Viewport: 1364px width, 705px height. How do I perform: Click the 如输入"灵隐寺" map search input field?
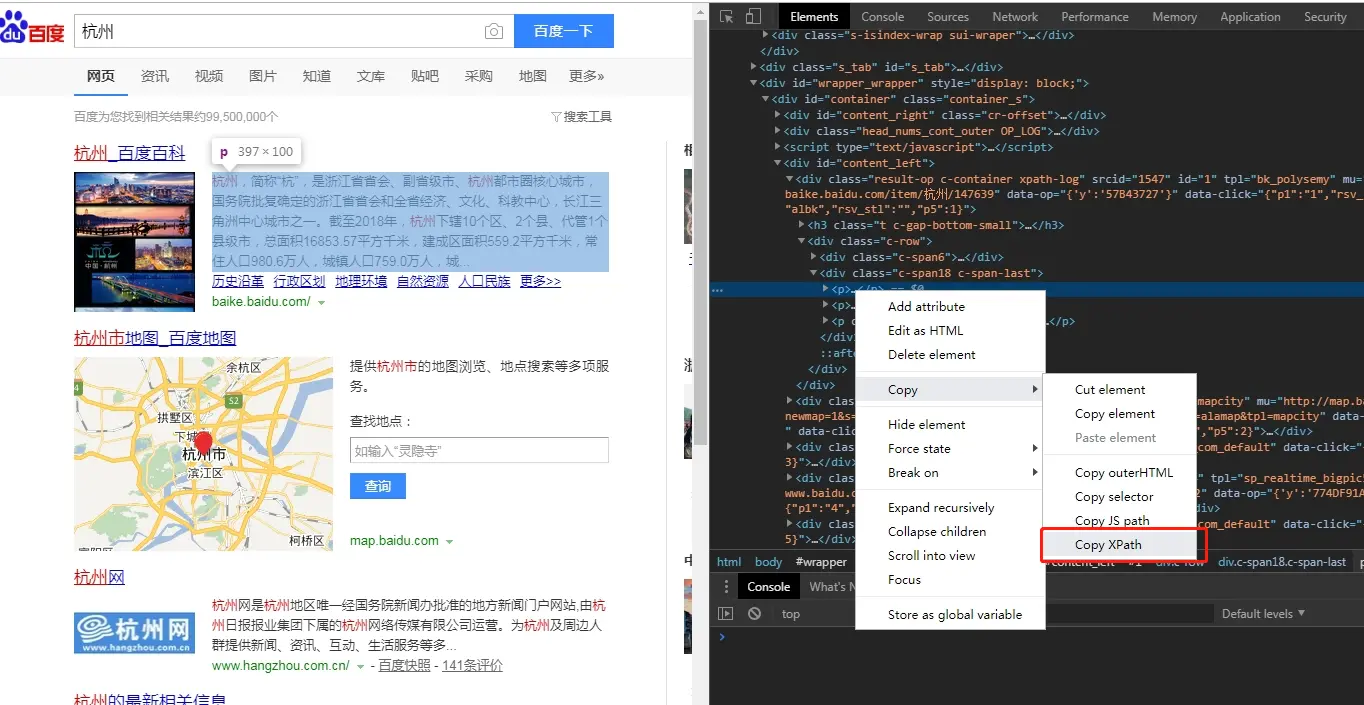point(478,450)
